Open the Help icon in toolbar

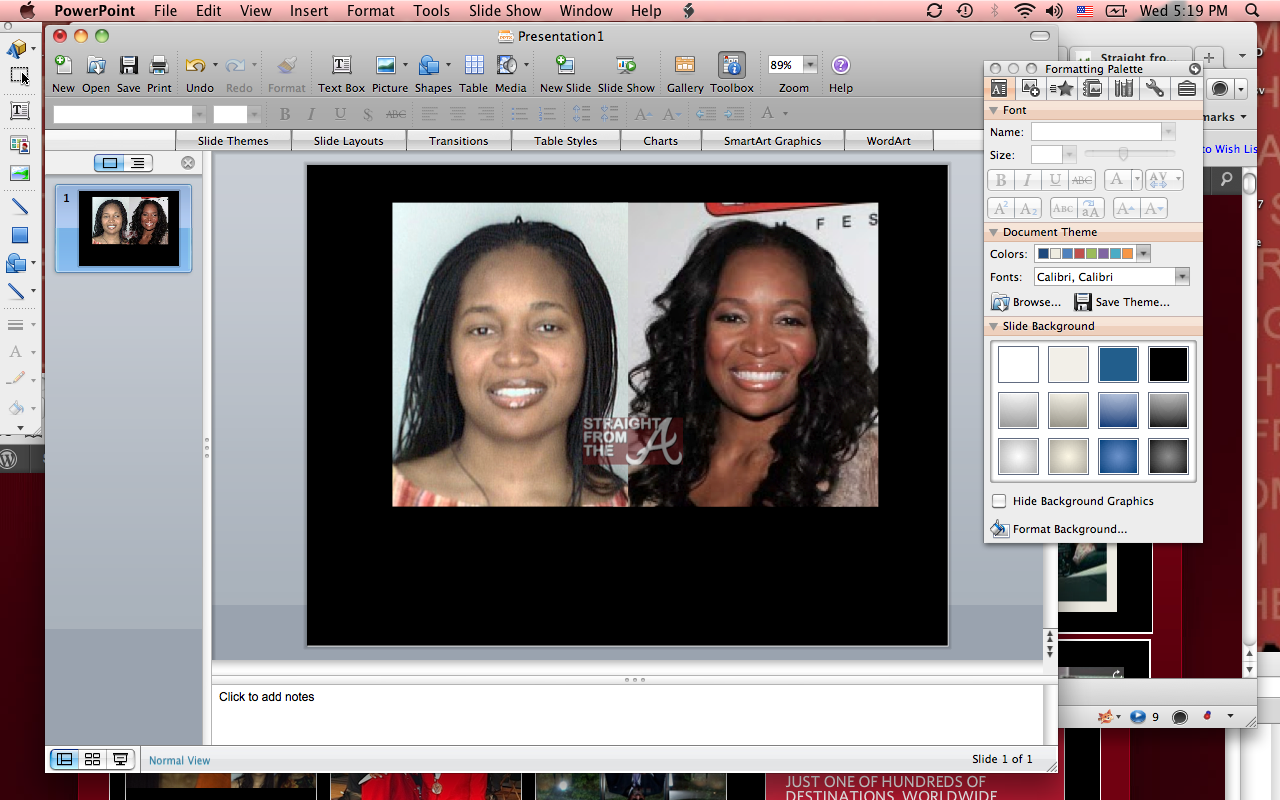(841, 66)
